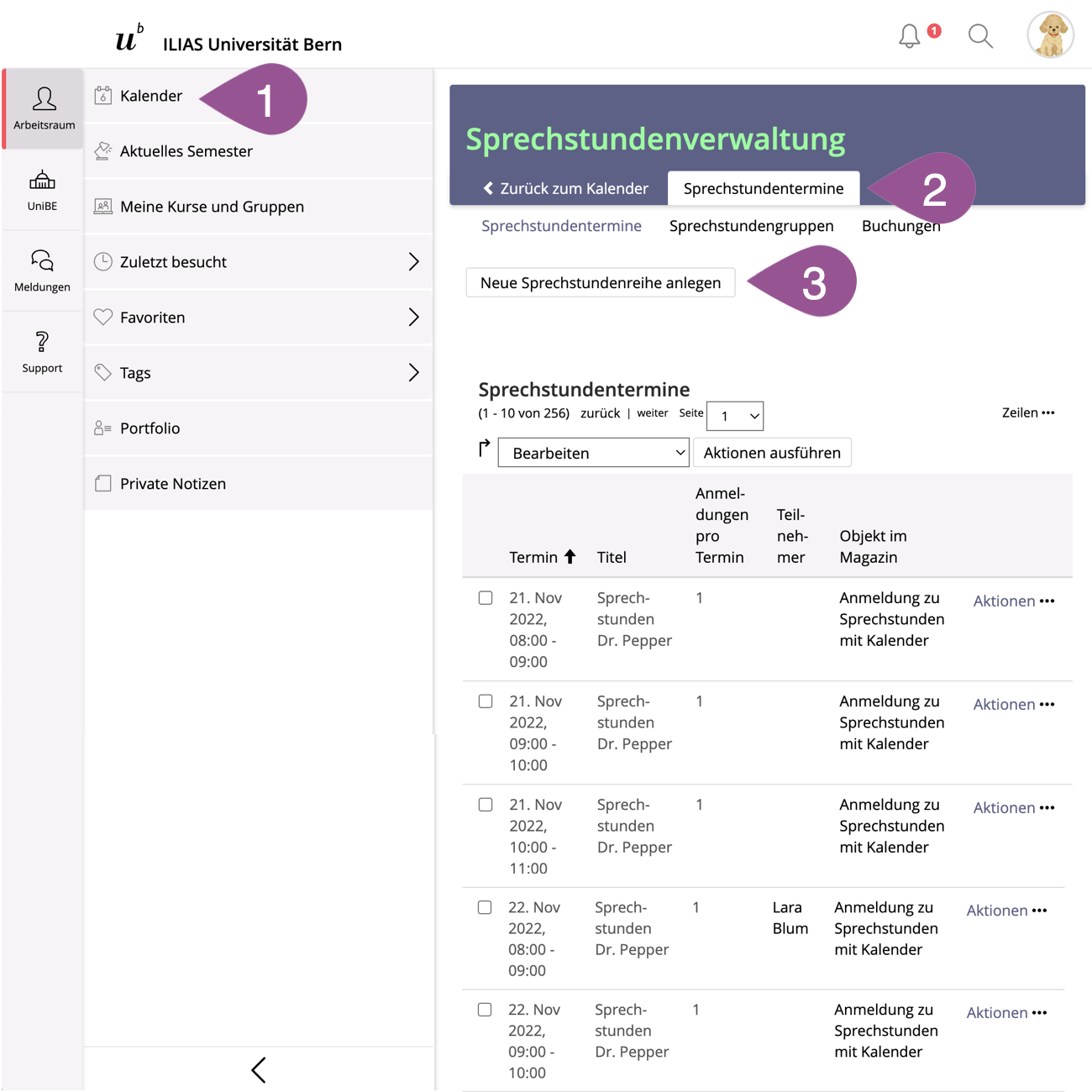Image resolution: width=1092 pixels, height=1092 pixels.
Task: Open the Bearbeiten action dropdown
Action: click(x=593, y=453)
